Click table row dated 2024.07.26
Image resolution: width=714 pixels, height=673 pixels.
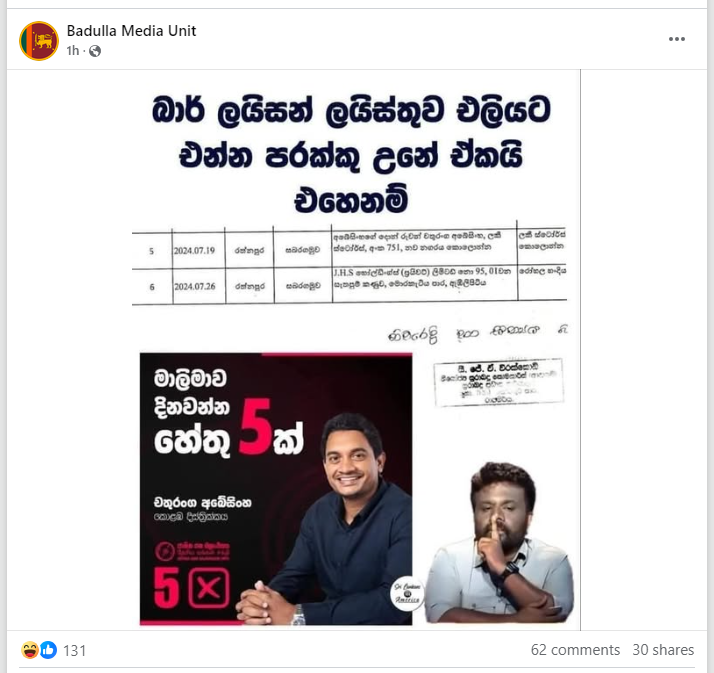point(349,285)
